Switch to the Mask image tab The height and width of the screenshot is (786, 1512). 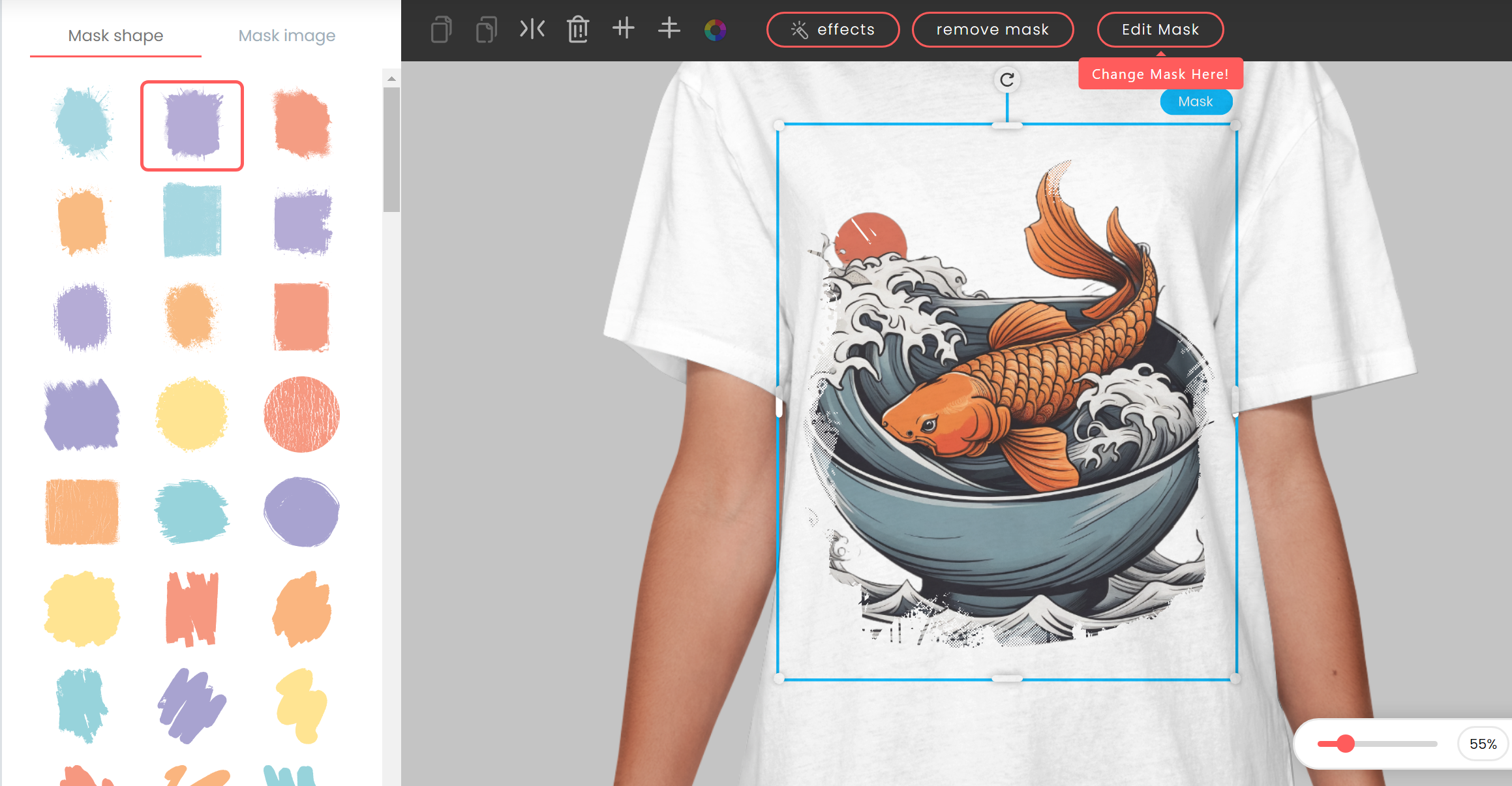(287, 36)
